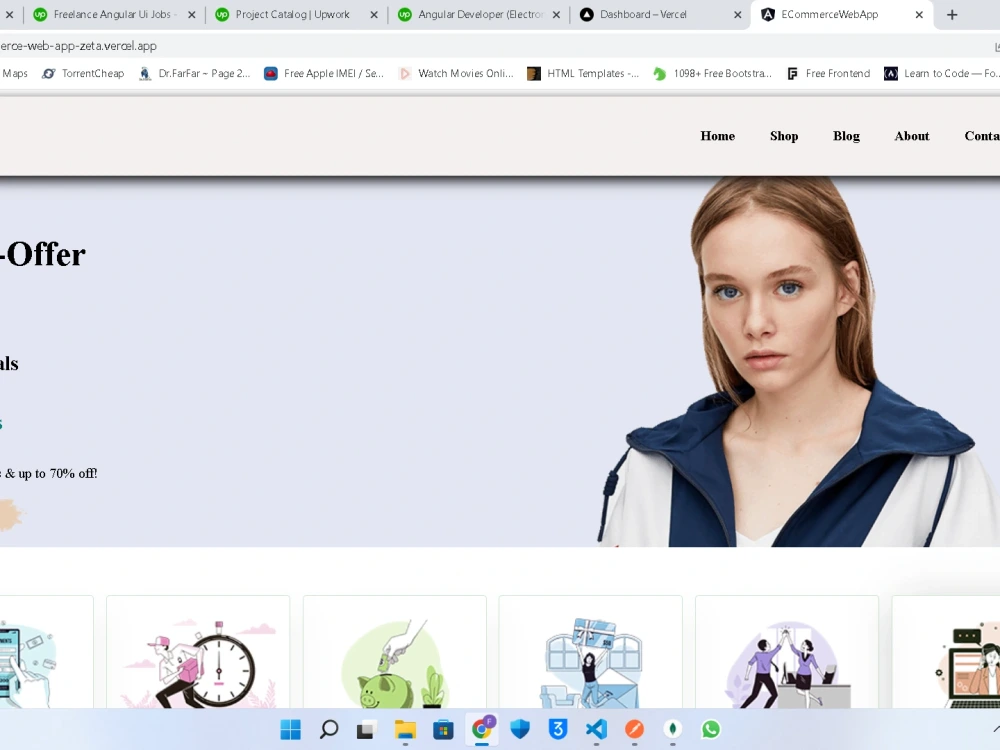Open Task View on taskbar
Screen dimensions: 1000x750
click(366, 729)
